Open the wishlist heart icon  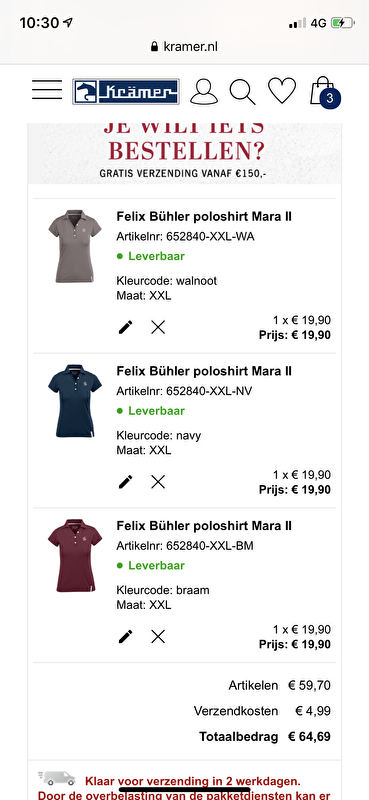(x=282, y=91)
